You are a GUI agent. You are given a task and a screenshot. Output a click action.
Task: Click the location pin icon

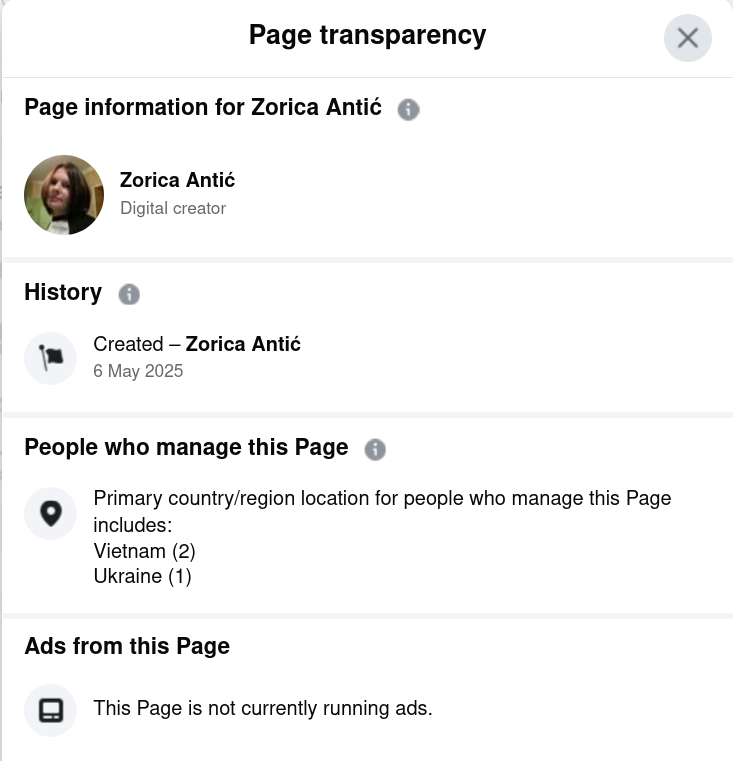(50, 513)
